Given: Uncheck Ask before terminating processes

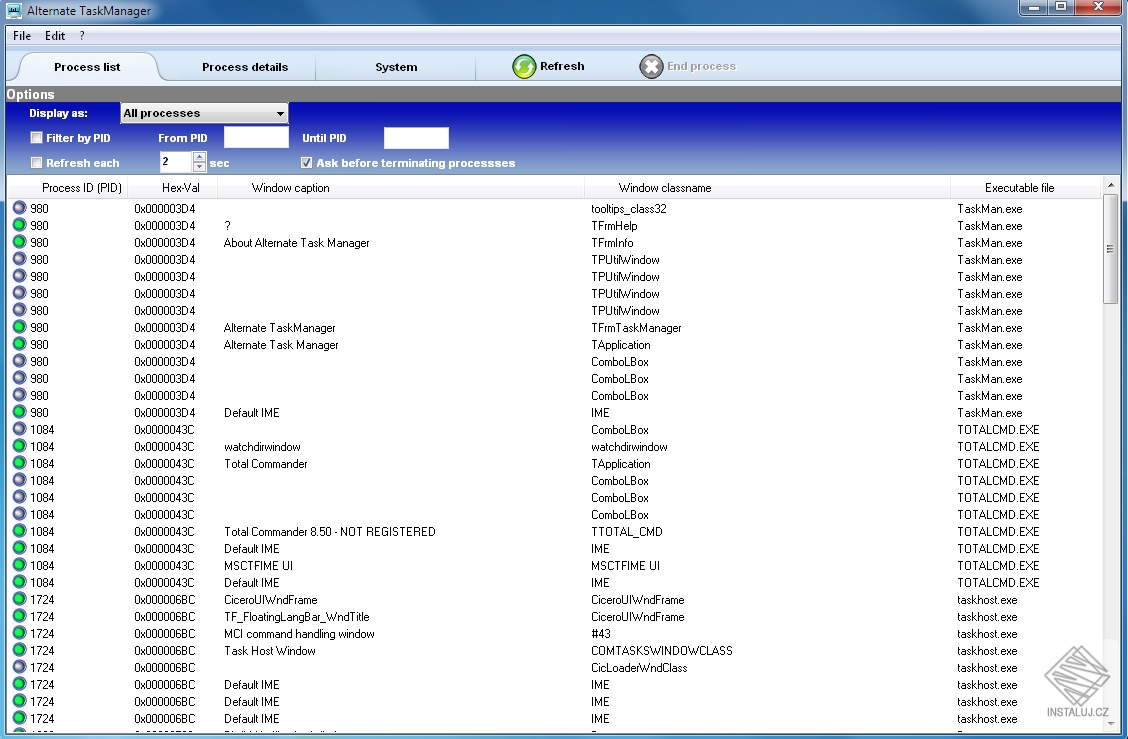Looking at the screenshot, I should pyautogui.click(x=306, y=163).
